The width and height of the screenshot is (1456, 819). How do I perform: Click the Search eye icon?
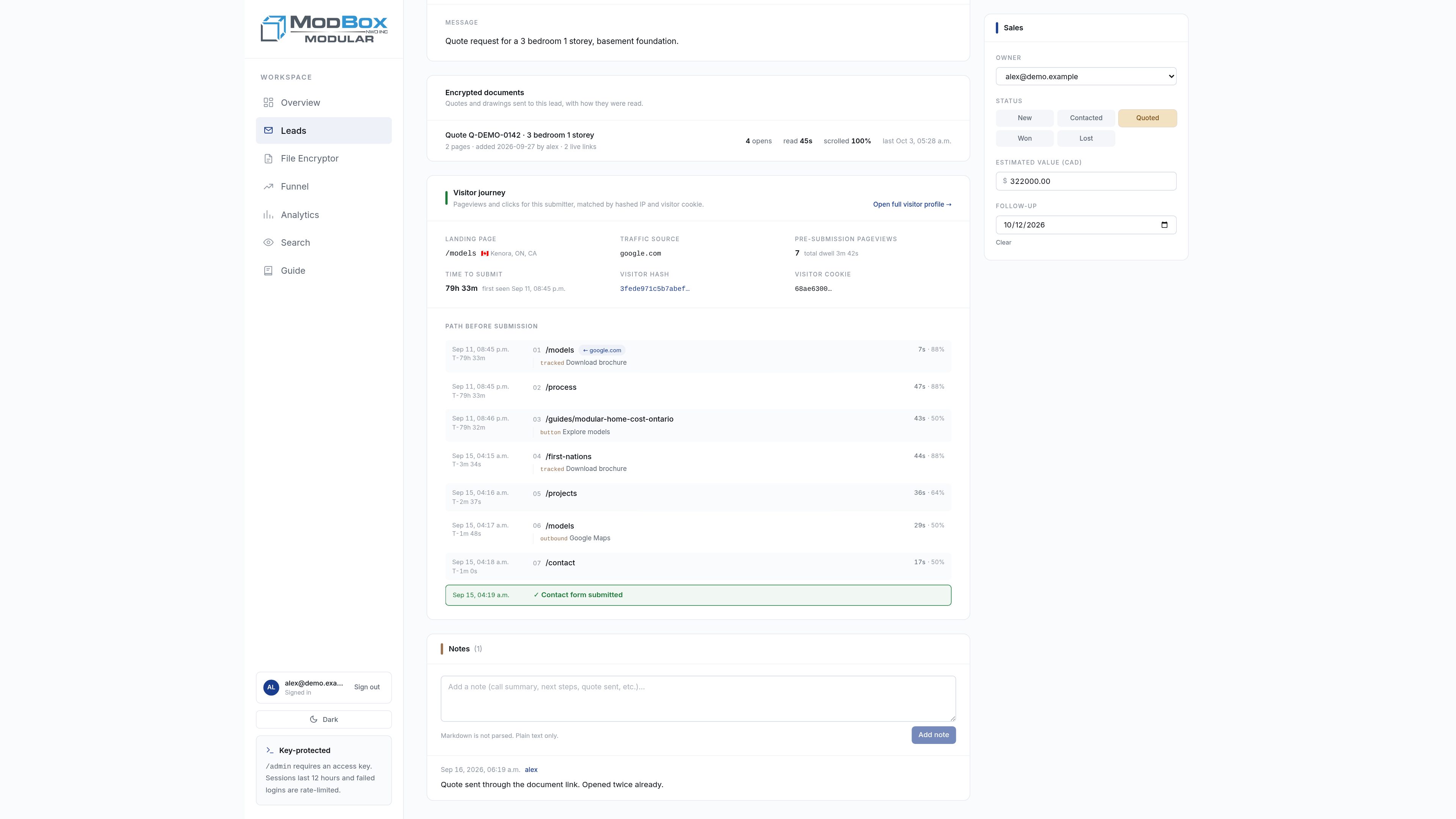pyautogui.click(x=268, y=243)
